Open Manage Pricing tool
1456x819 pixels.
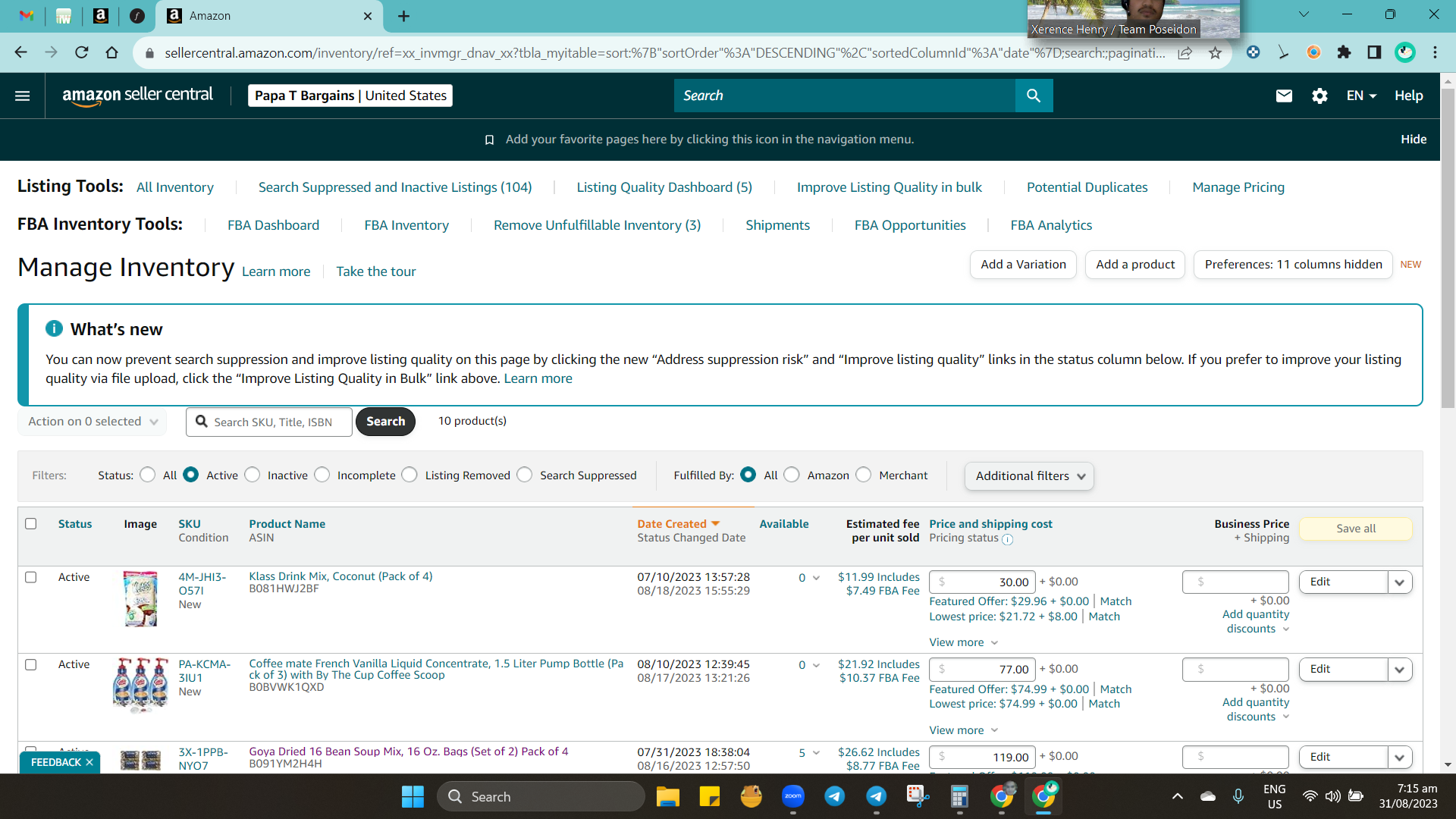coord(1238,187)
